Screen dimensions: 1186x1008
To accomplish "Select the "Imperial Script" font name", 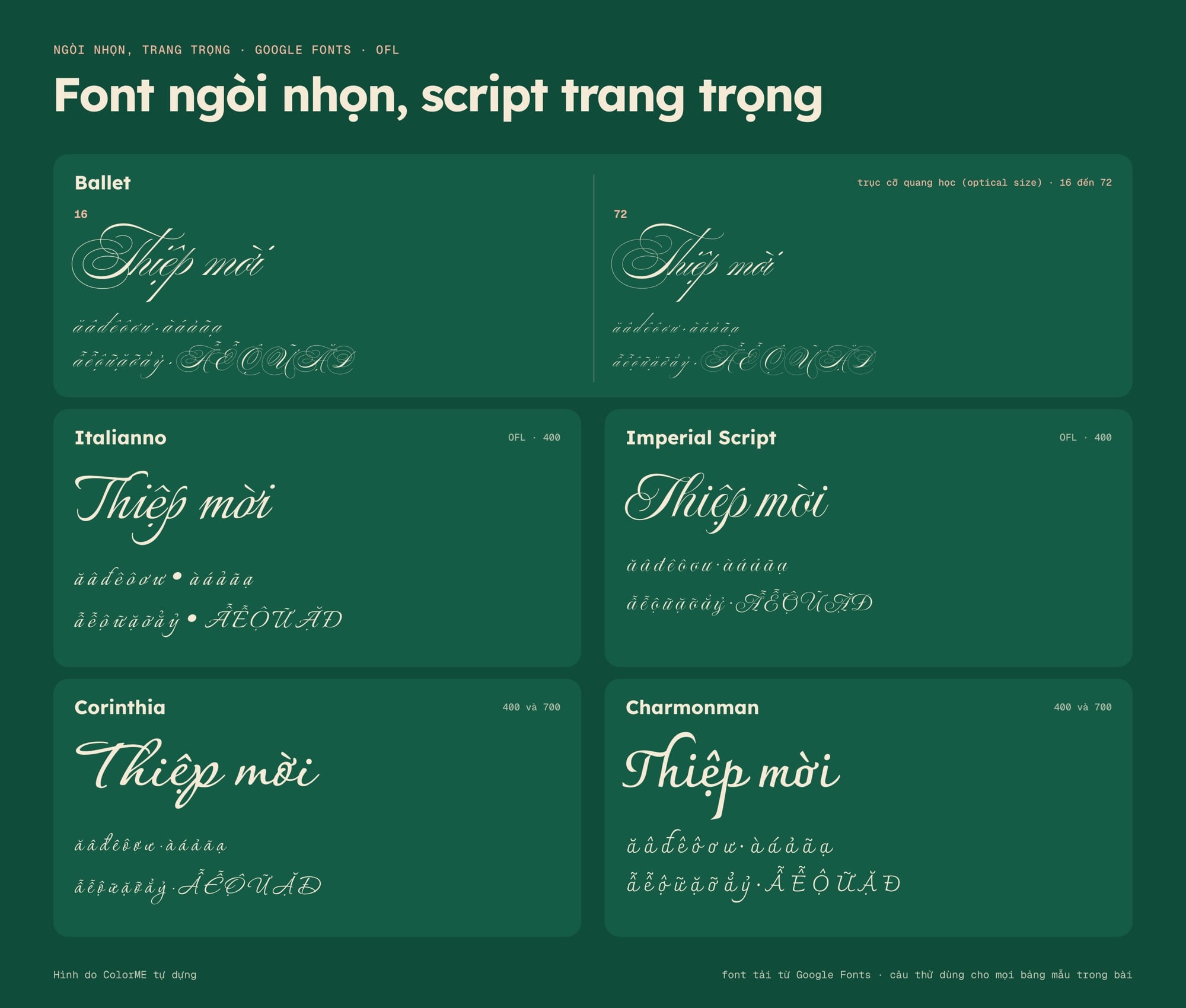I will pyautogui.click(x=701, y=438).
